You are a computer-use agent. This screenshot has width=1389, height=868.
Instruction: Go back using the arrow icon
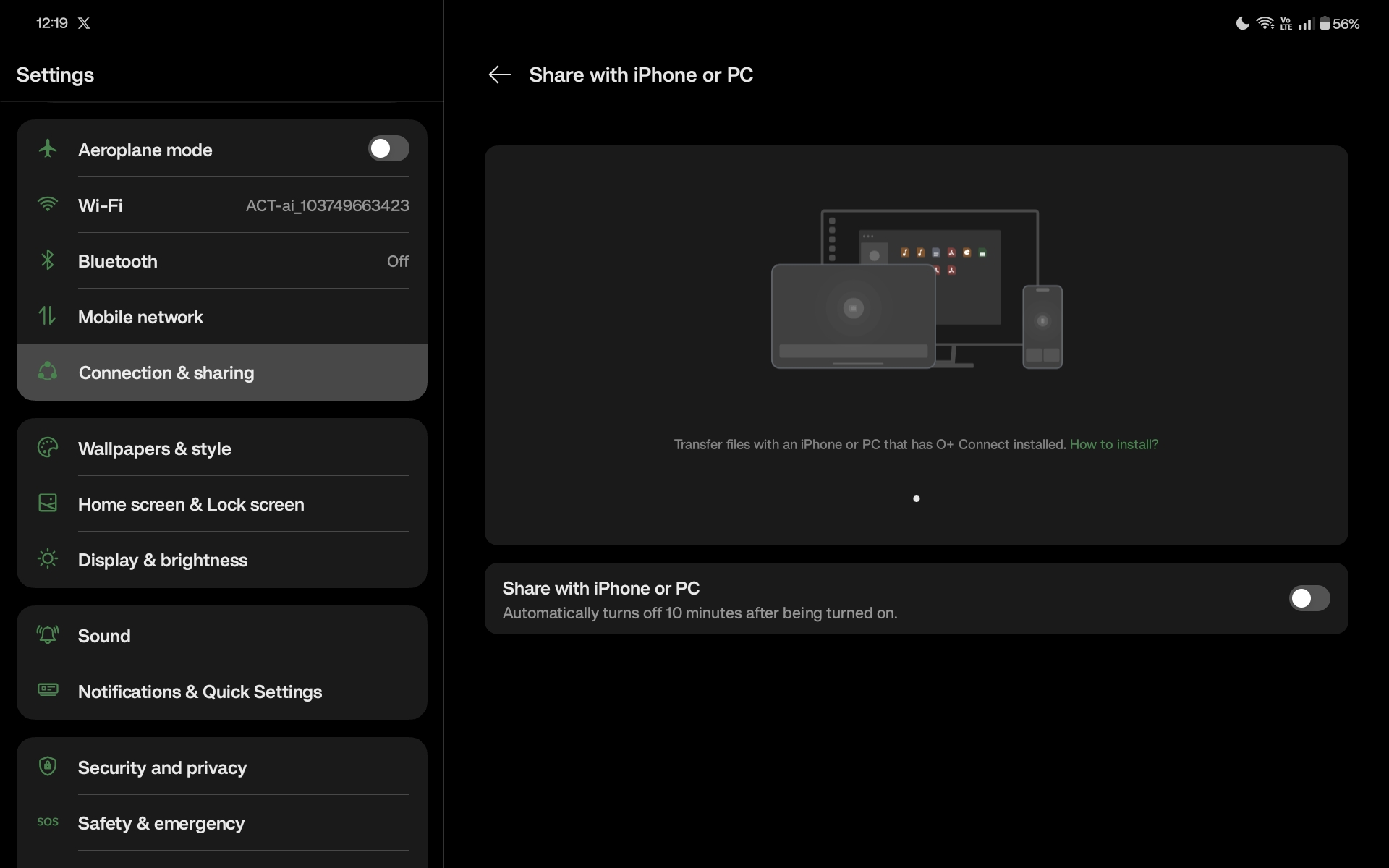pyautogui.click(x=499, y=75)
